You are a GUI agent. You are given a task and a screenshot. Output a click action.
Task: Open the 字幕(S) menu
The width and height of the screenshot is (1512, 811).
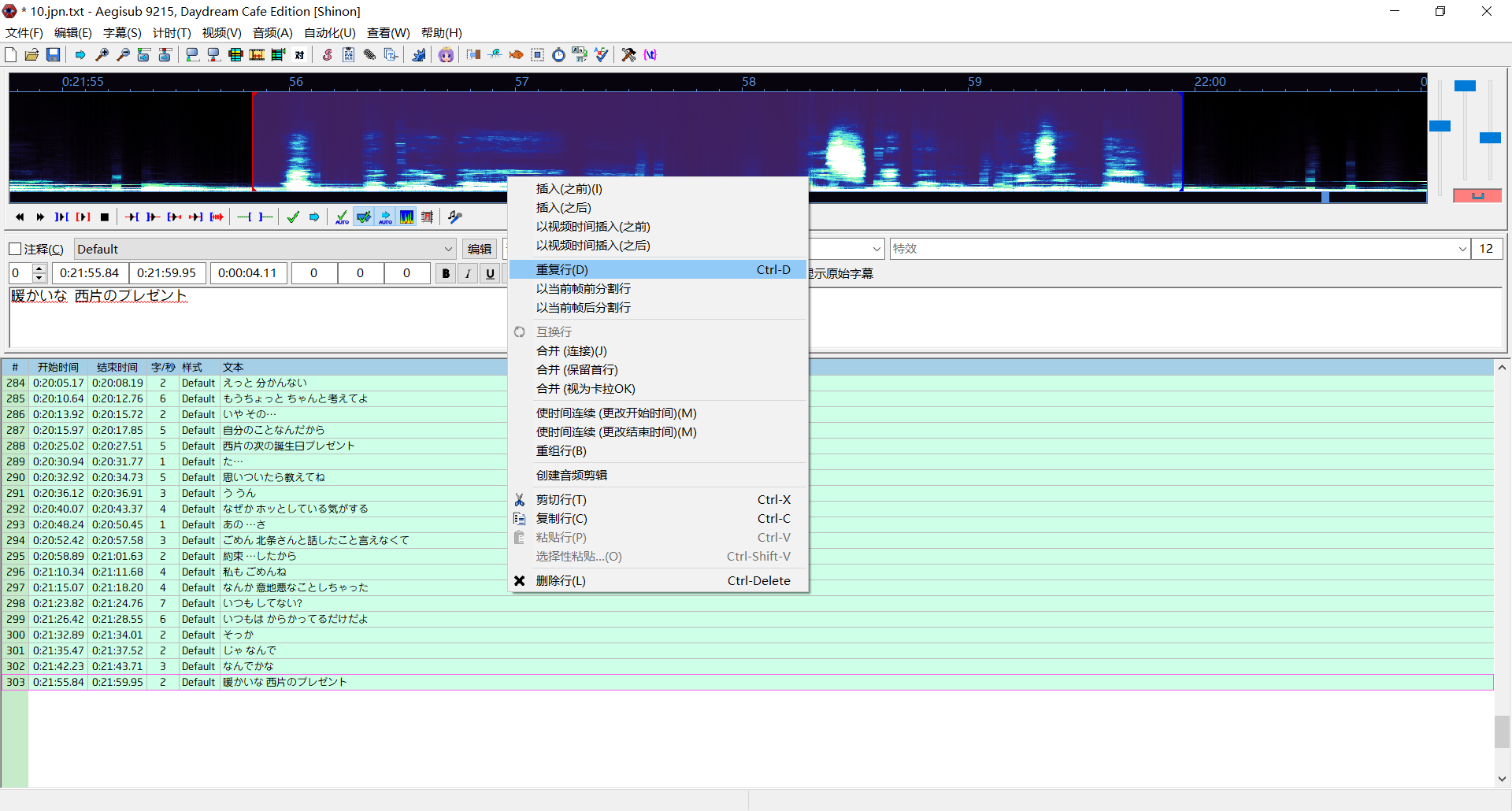click(x=122, y=33)
